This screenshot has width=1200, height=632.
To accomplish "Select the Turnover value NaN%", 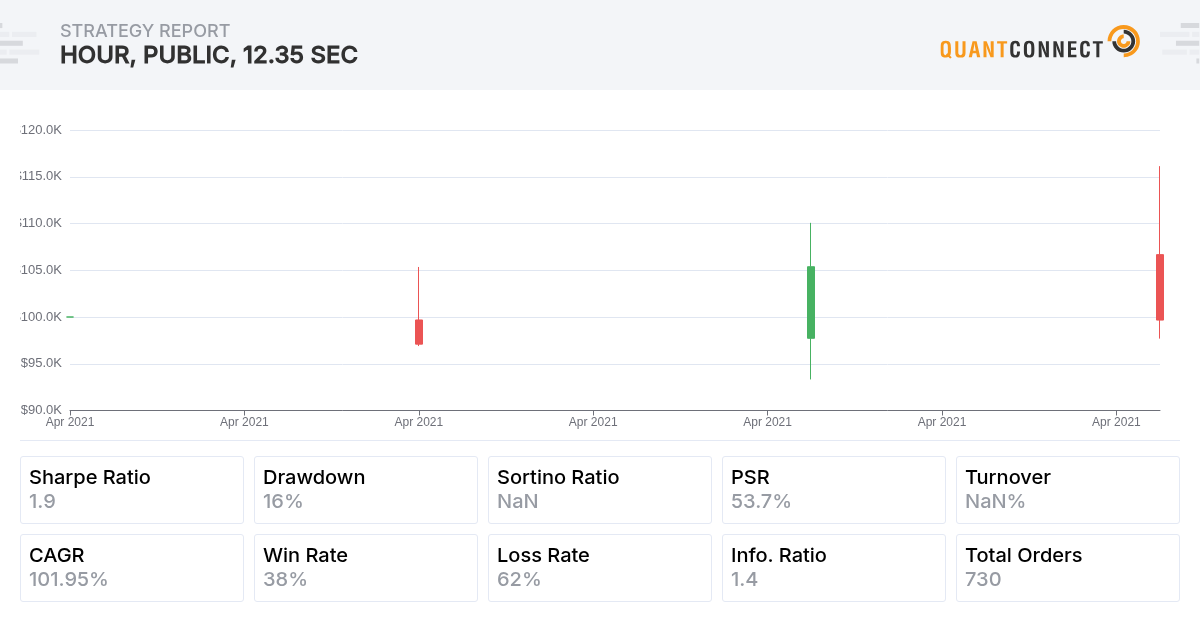I will (x=995, y=501).
